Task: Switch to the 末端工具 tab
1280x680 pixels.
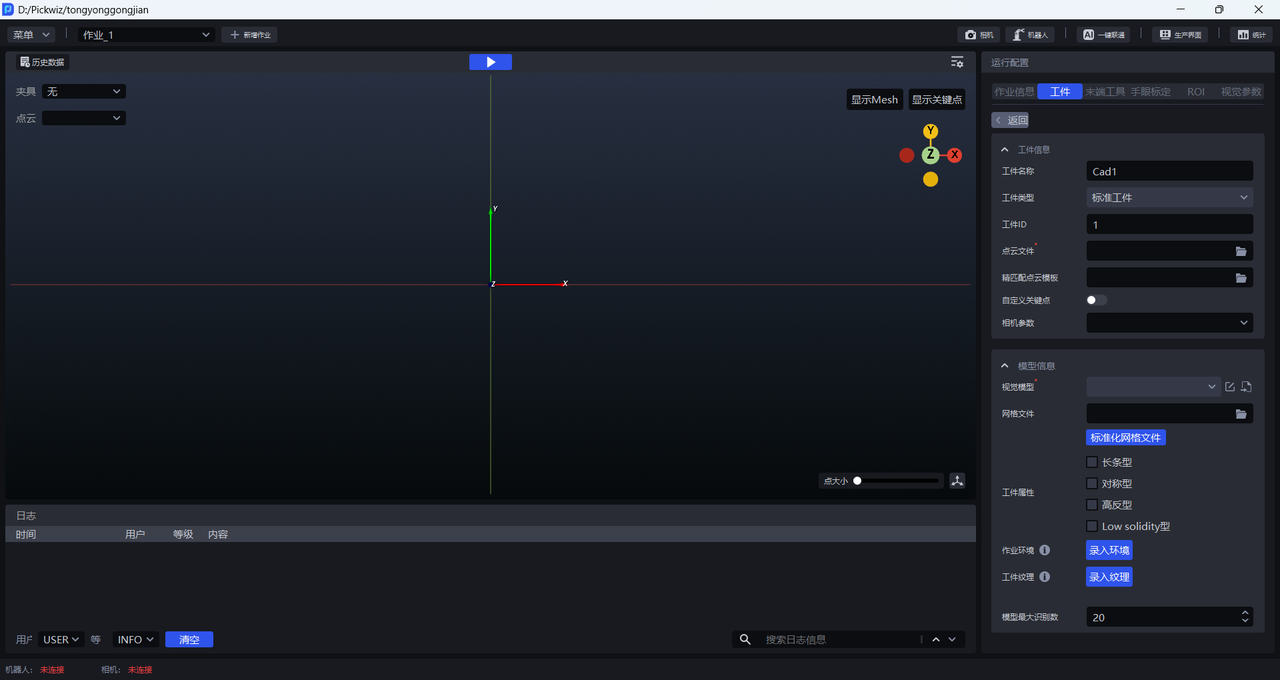Action: click(x=1105, y=92)
